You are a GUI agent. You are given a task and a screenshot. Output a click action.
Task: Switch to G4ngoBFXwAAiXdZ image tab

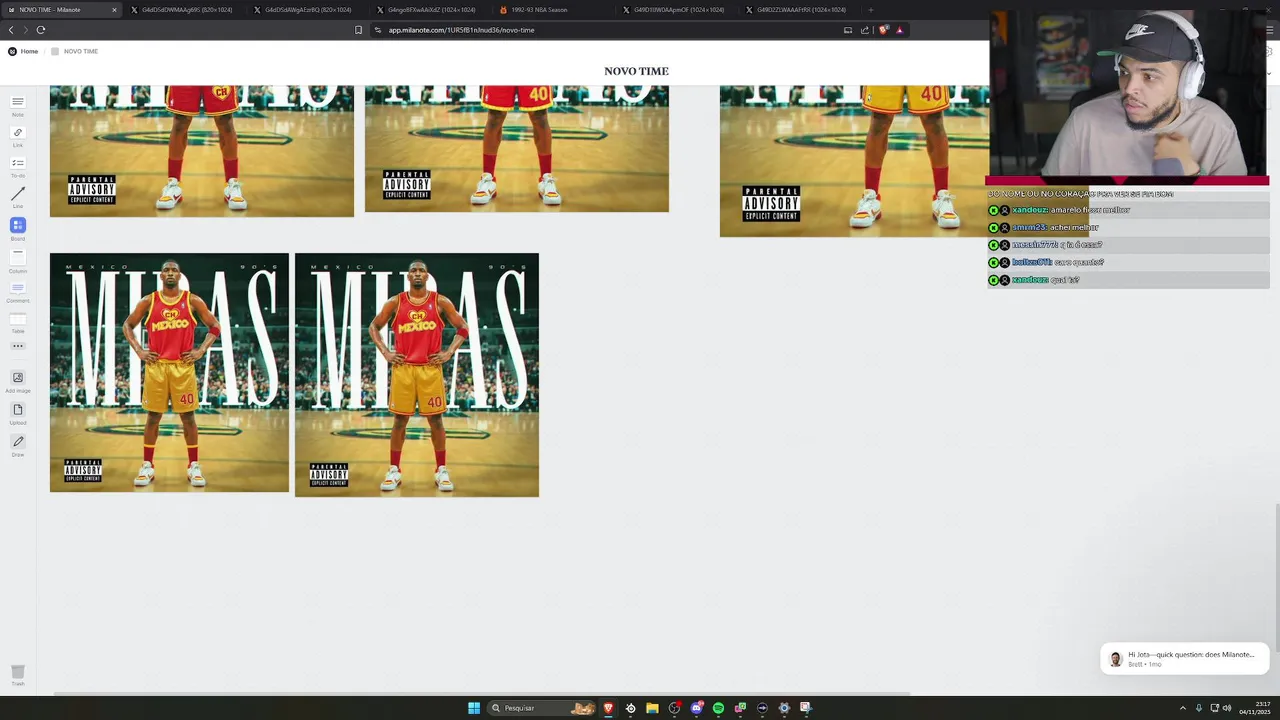431,10
